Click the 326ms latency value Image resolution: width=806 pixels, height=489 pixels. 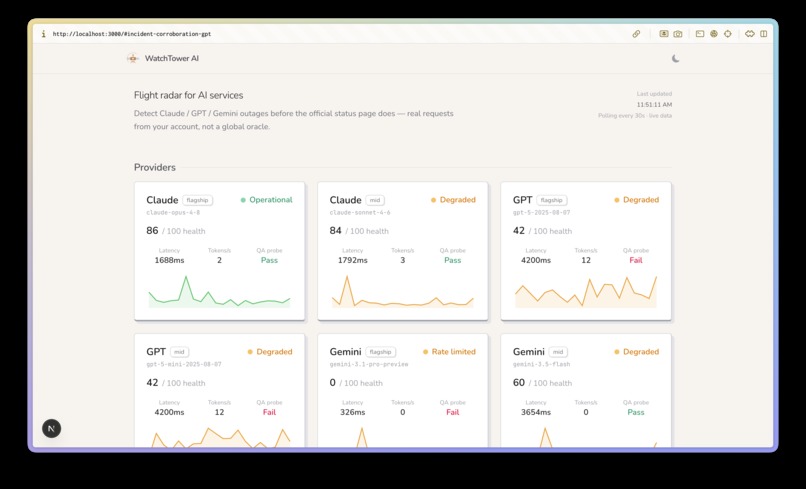[x=353, y=412]
